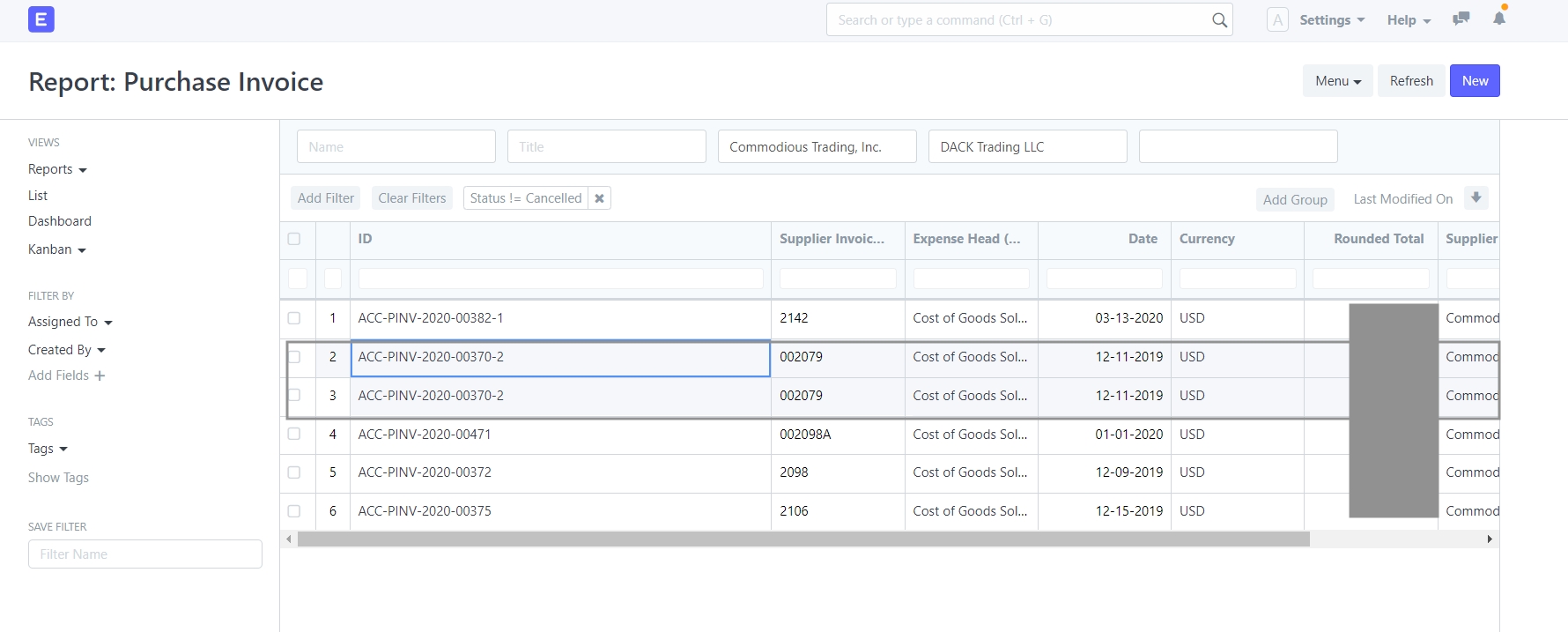Image resolution: width=1568 pixels, height=632 pixels.
Task: Open the Menu dropdown button
Action: click(1337, 81)
